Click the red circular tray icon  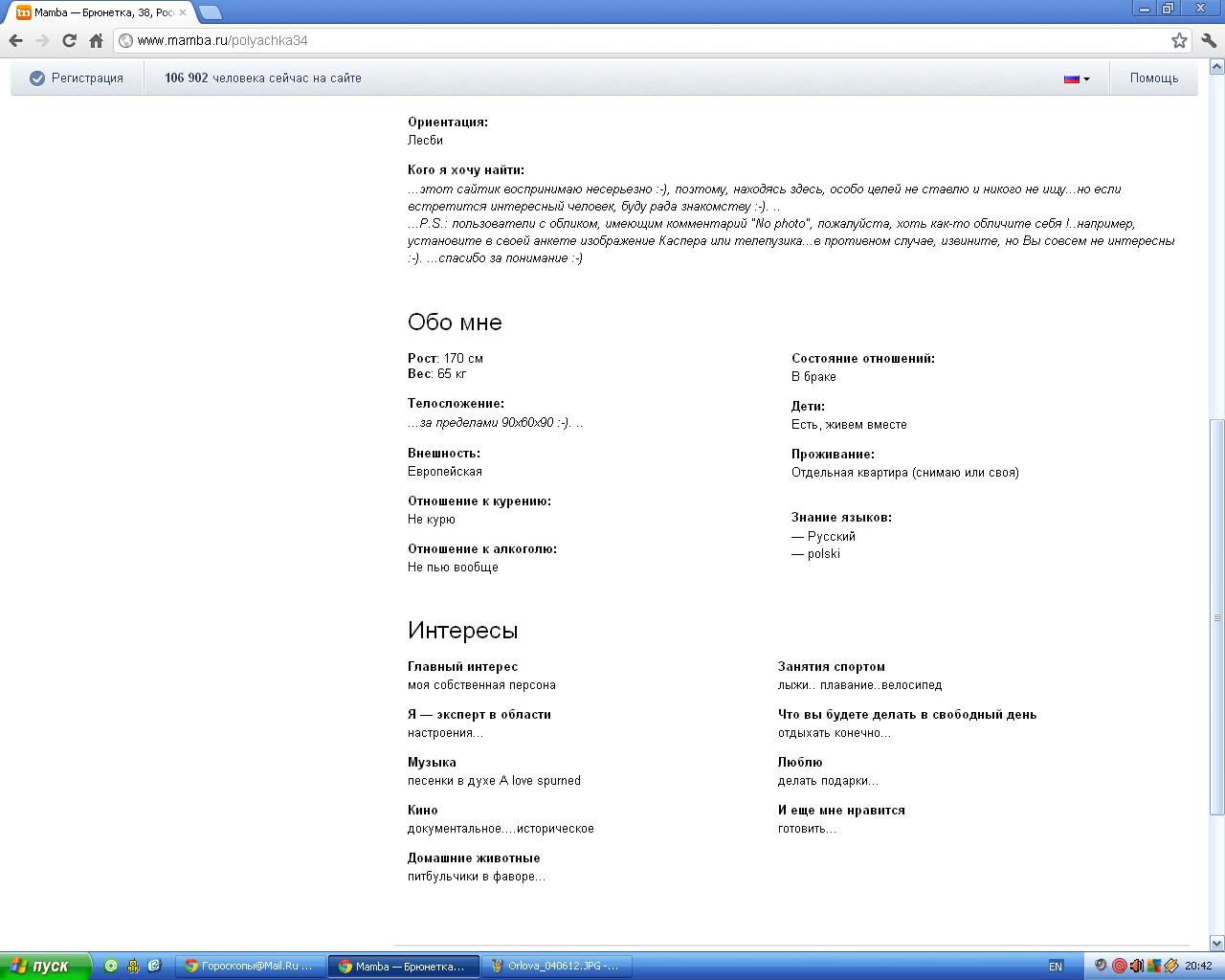tap(1119, 966)
